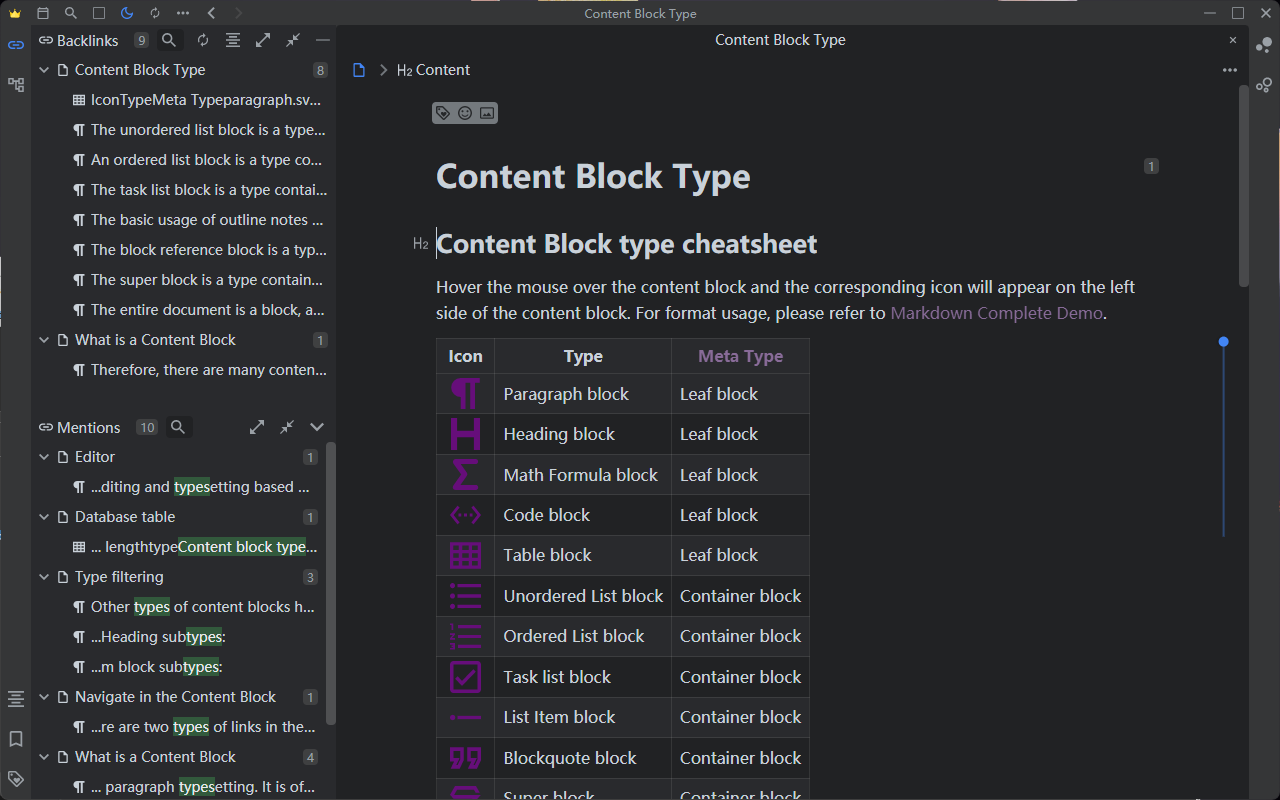Click the sync refresh icon in top toolbar

click(x=154, y=13)
